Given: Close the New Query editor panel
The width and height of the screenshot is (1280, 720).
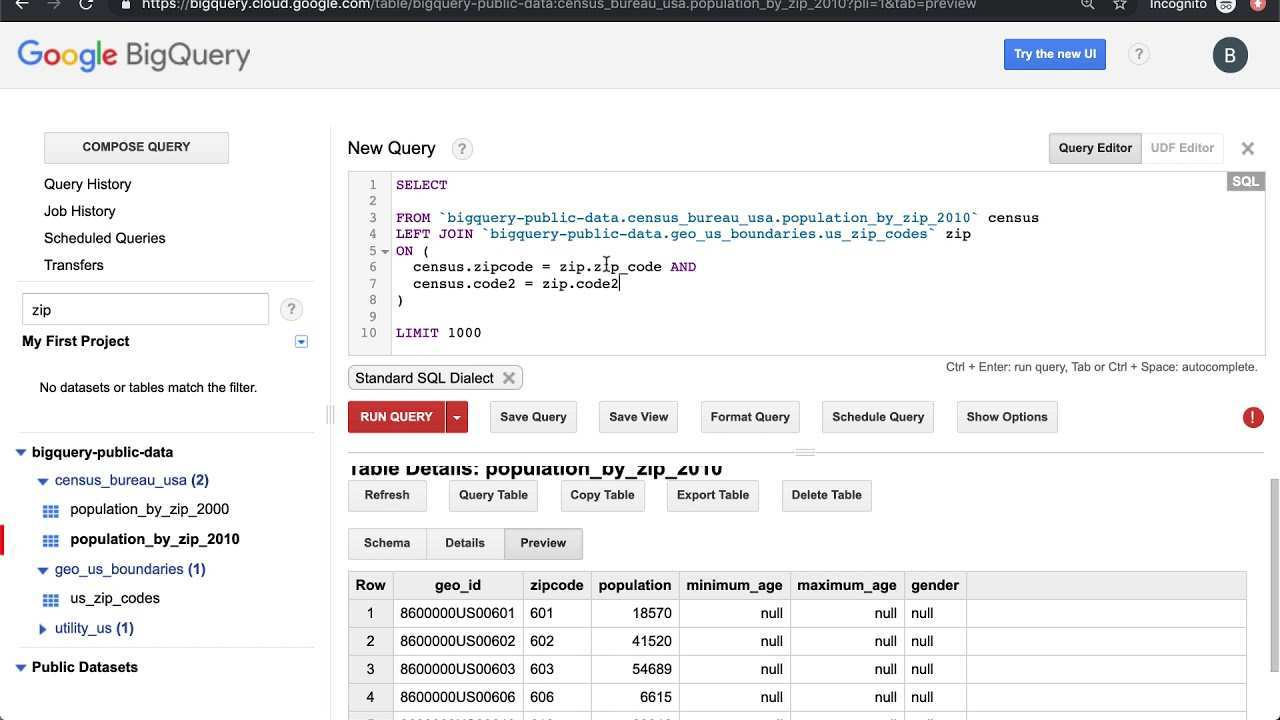Looking at the screenshot, I should click(1247, 149).
